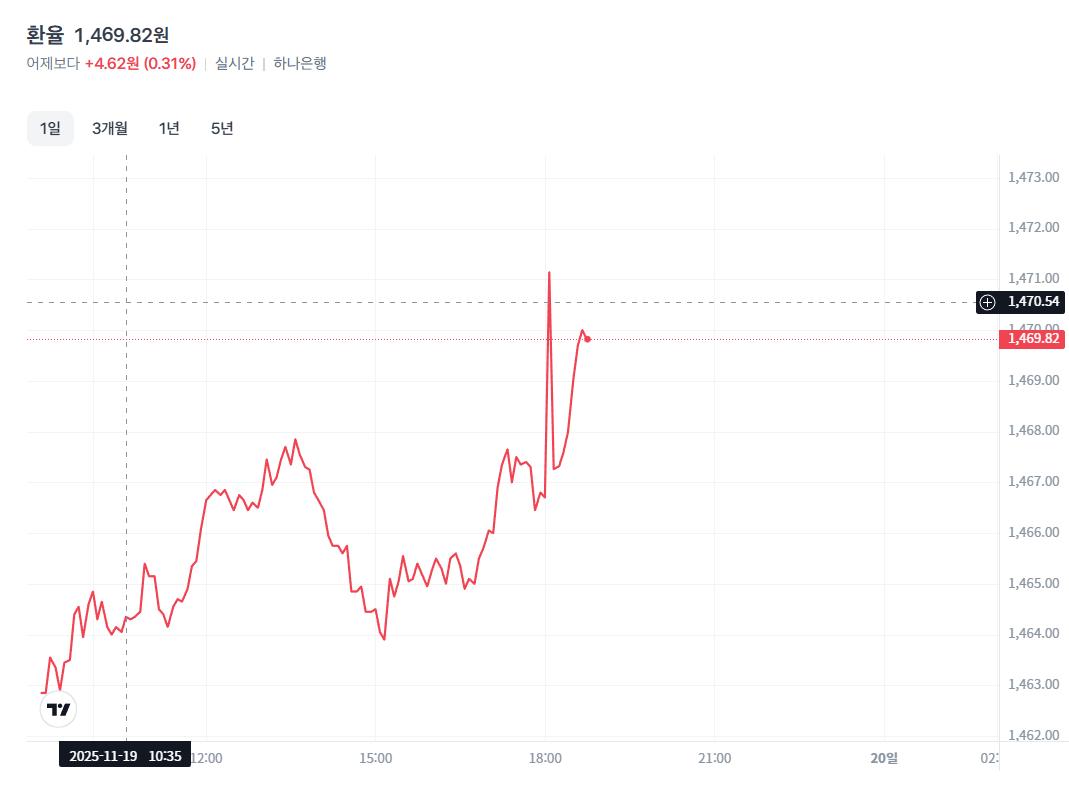Click the 20일 date axis label

pos(884,758)
